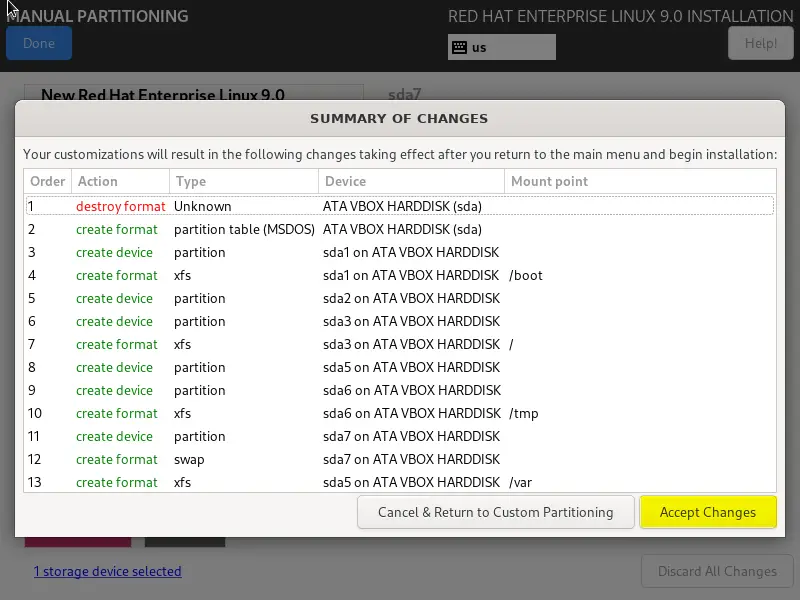The height and width of the screenshot is (600, 800).
Task: Click the keyboard layout icon beside us
Action: pos(459,47)
